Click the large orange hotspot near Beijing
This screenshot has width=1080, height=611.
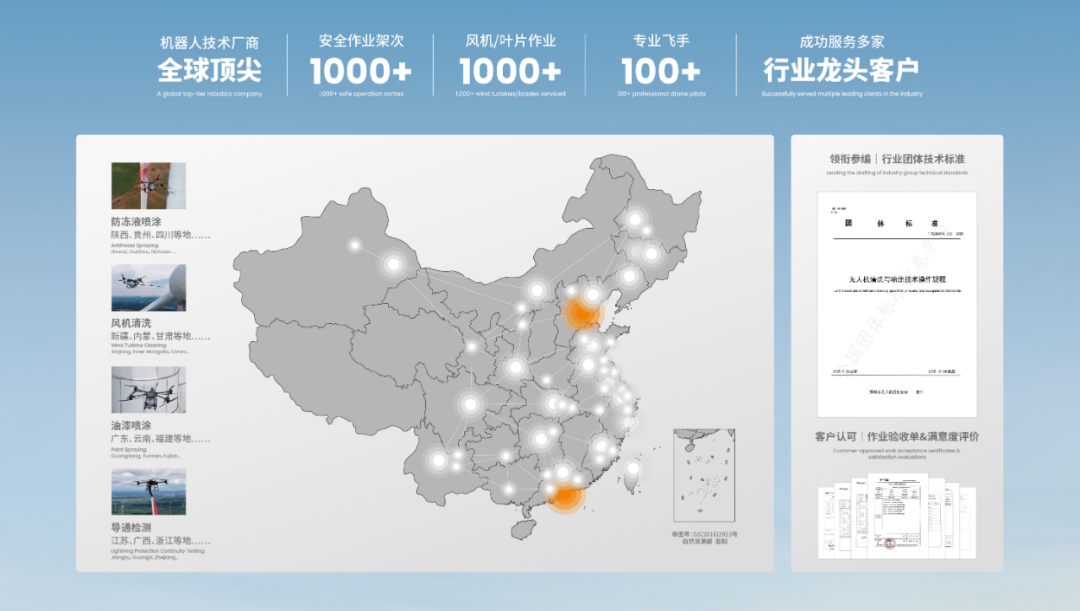pos(581,313)
